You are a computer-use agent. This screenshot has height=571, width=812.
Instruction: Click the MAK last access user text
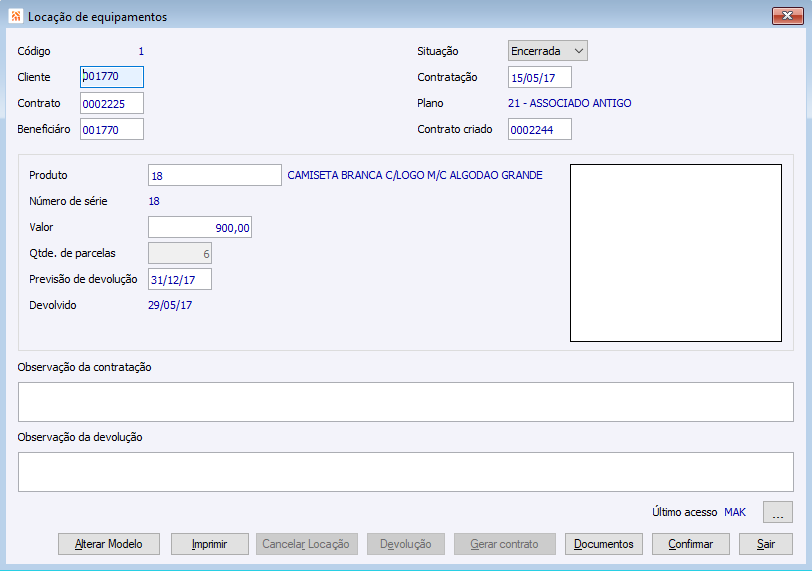click(735, 512)
